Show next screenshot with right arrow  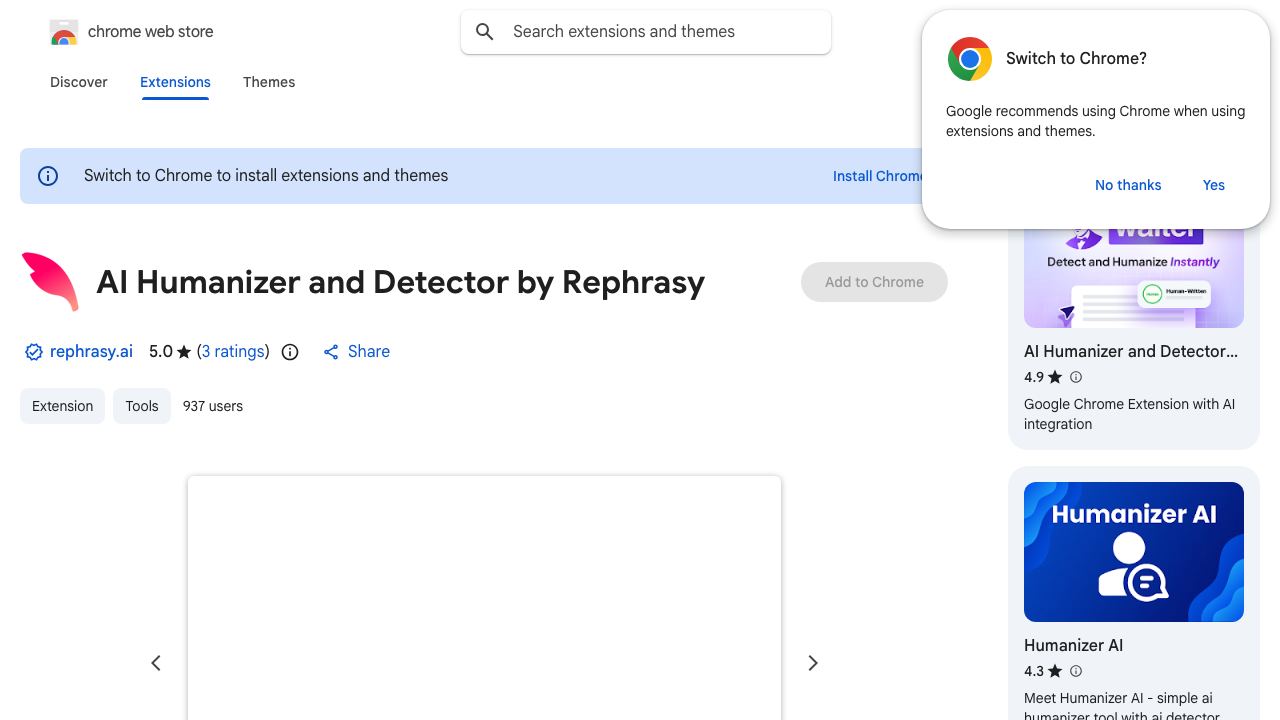[x=813, y=663]
